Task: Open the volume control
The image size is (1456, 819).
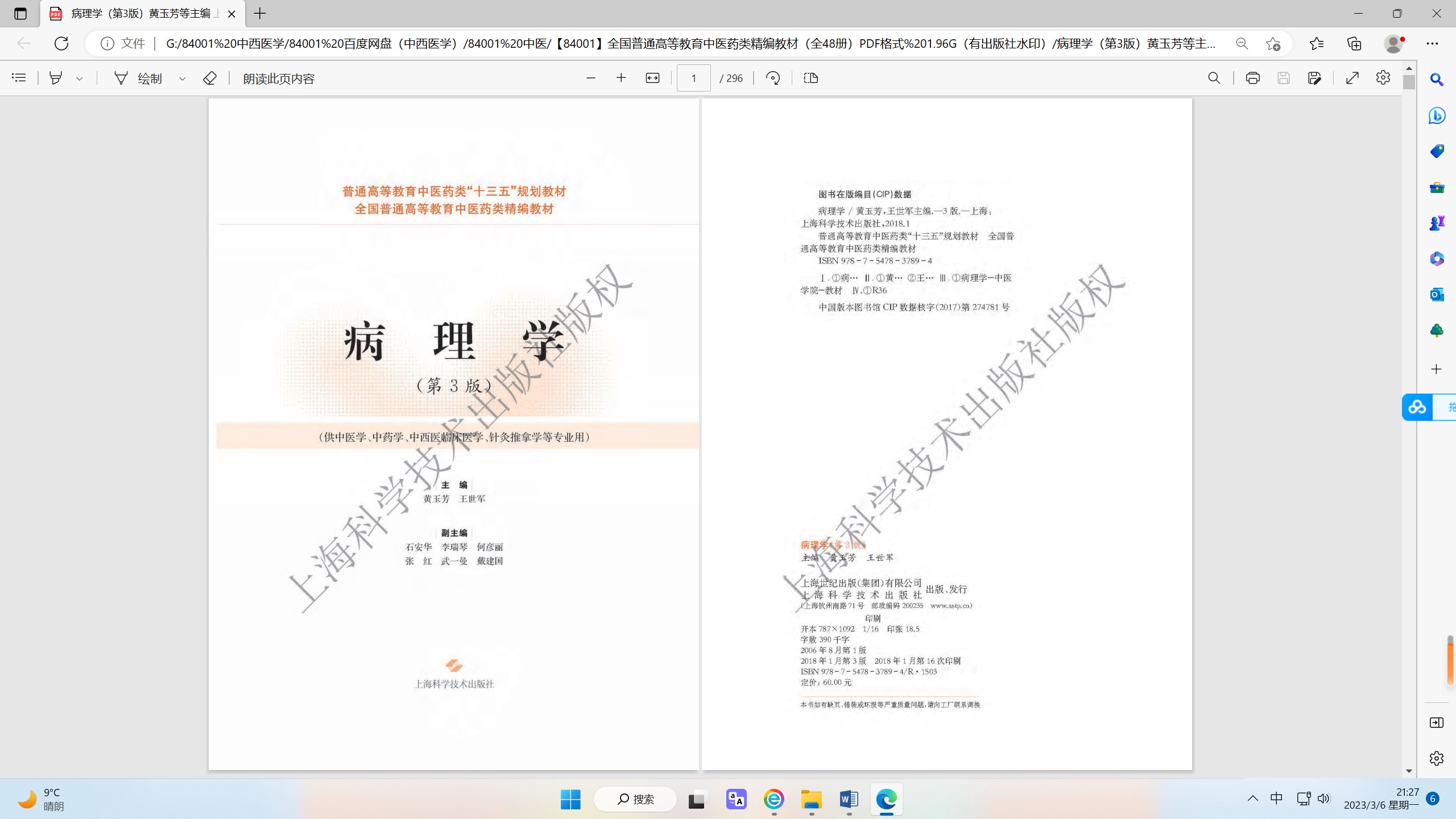Action: click(1324, 799)
